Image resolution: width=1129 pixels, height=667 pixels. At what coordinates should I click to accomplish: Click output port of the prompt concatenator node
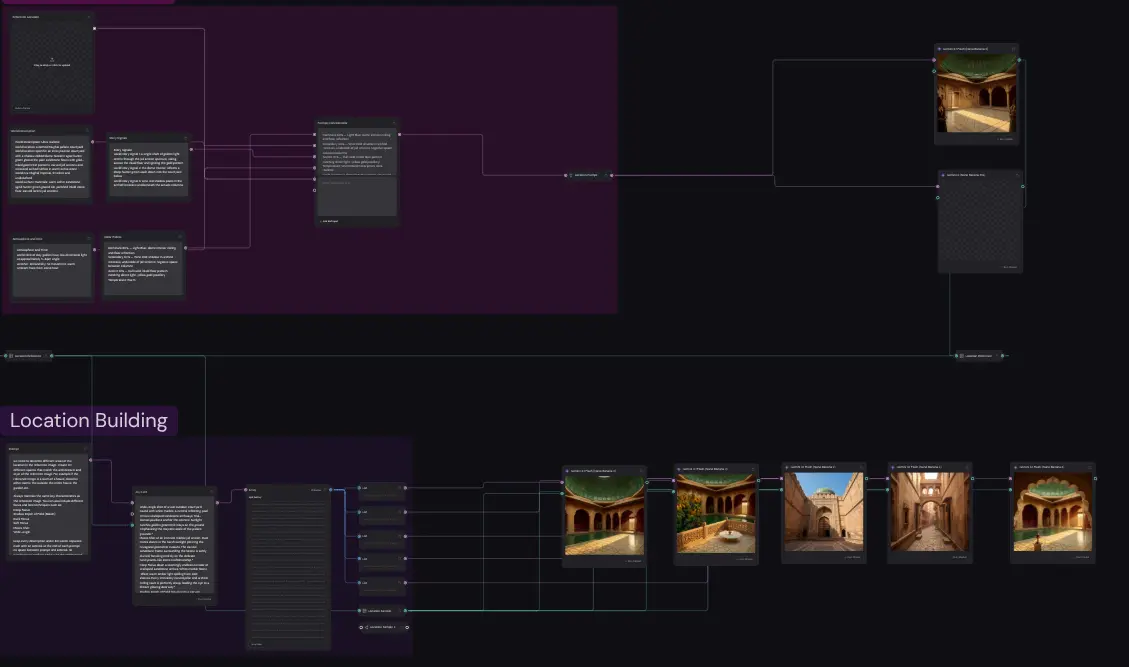(399, 135)
